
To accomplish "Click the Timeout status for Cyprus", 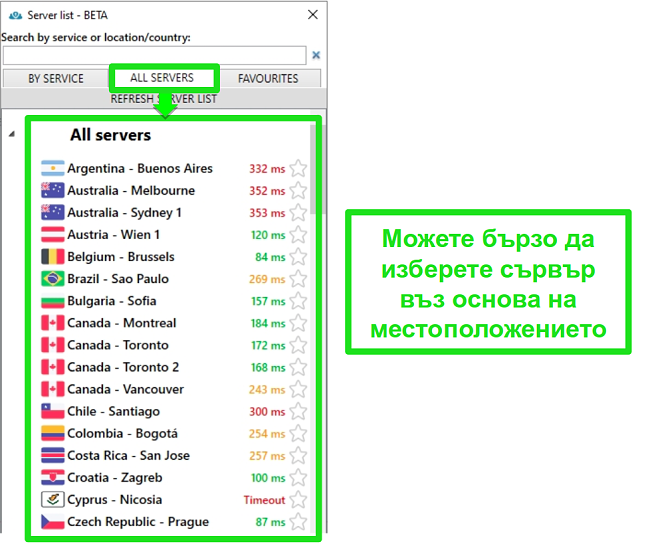I will point(264,500).
